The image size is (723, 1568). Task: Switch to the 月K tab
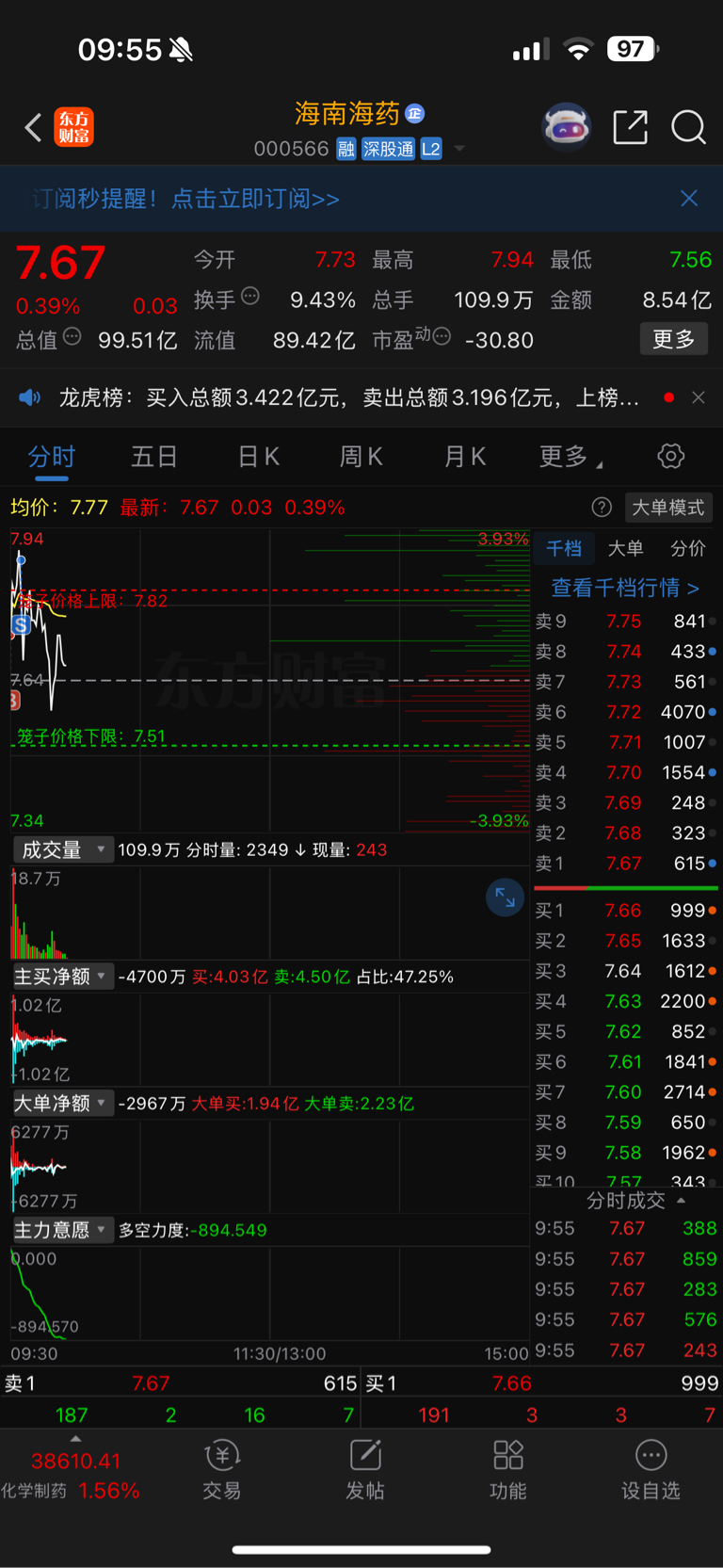[465, 458]
